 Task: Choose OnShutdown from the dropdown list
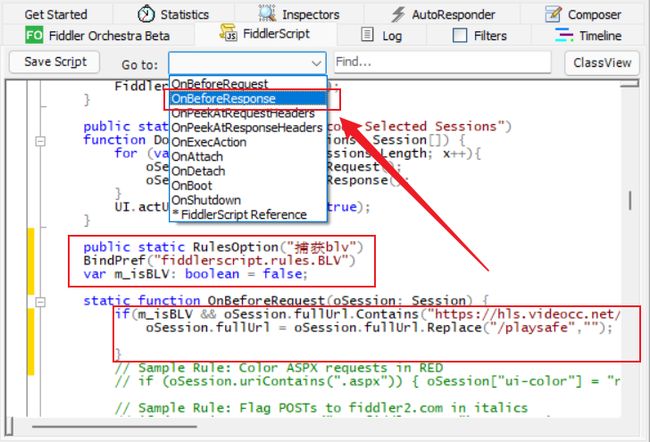coord(248,200)
